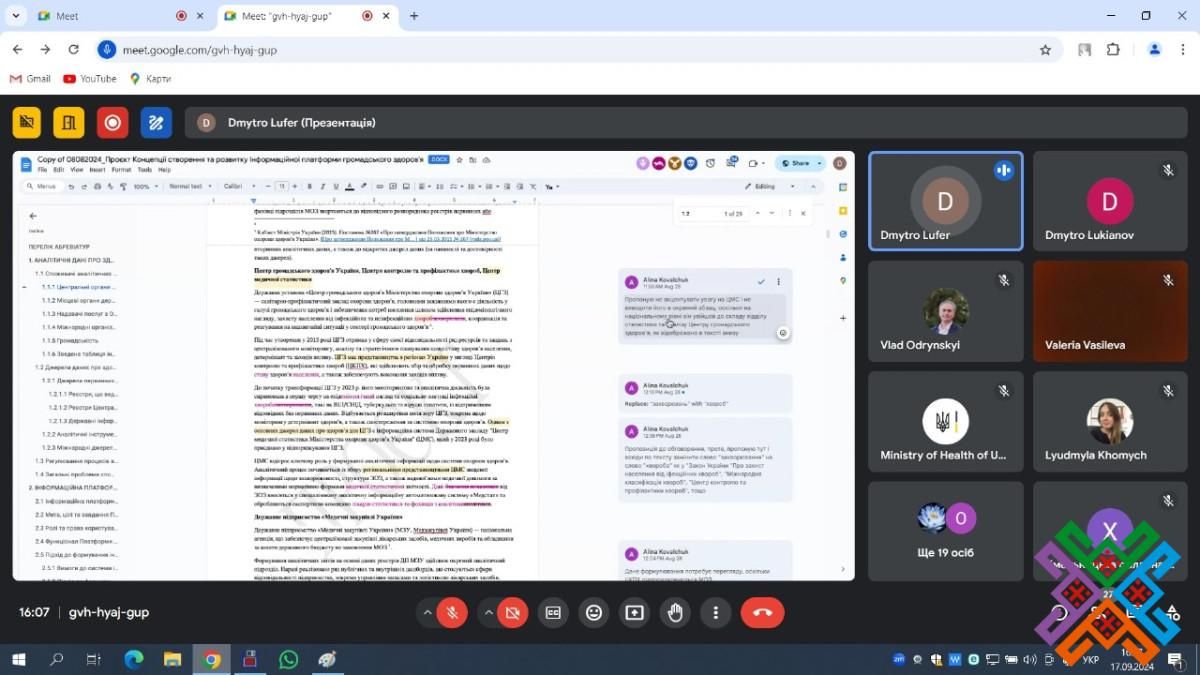Image resolution: width=1200 pixels, height=675 pixels.
Task: Open emoji reactions in Meet
Action: click(x=594, y=612)
